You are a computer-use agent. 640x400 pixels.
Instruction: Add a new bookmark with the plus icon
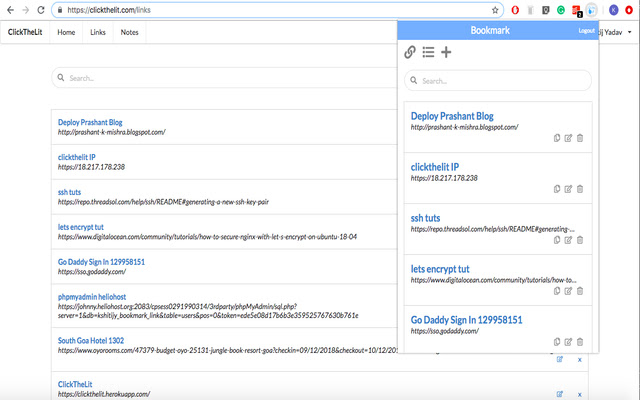click(x=446, y=52)
